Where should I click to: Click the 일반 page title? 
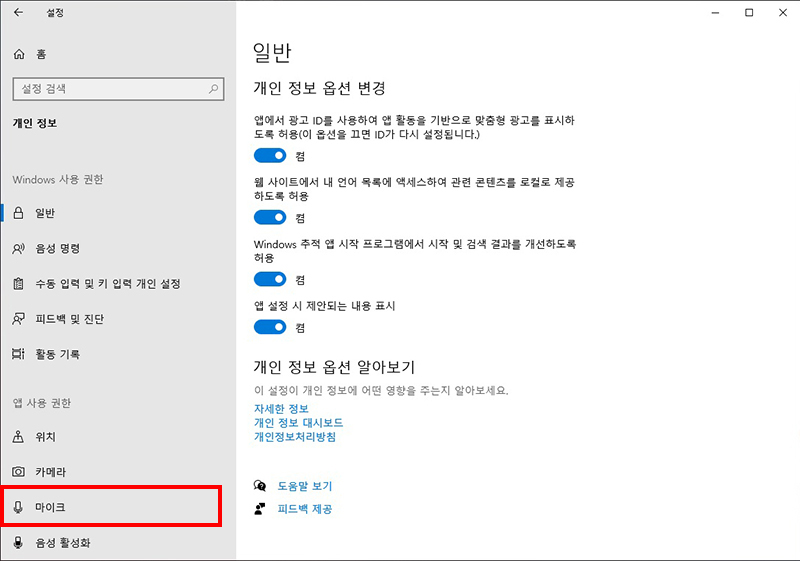coord(272,53)
